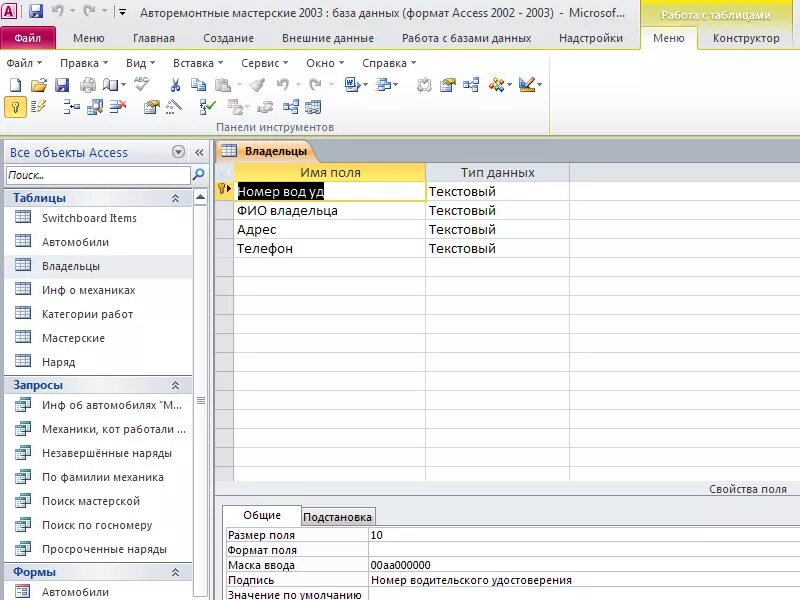
Task: Switch to the Надстройки ribbon tab
Action: (x=590, y=38)
